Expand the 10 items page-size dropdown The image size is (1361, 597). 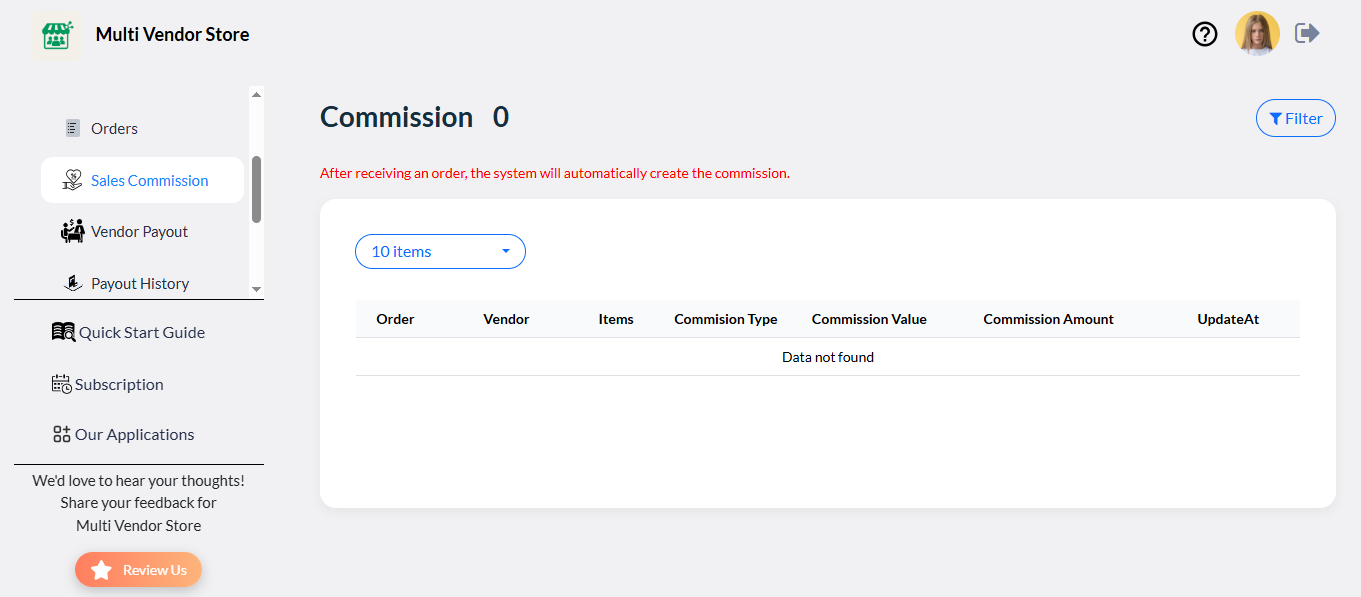[440, 251]
